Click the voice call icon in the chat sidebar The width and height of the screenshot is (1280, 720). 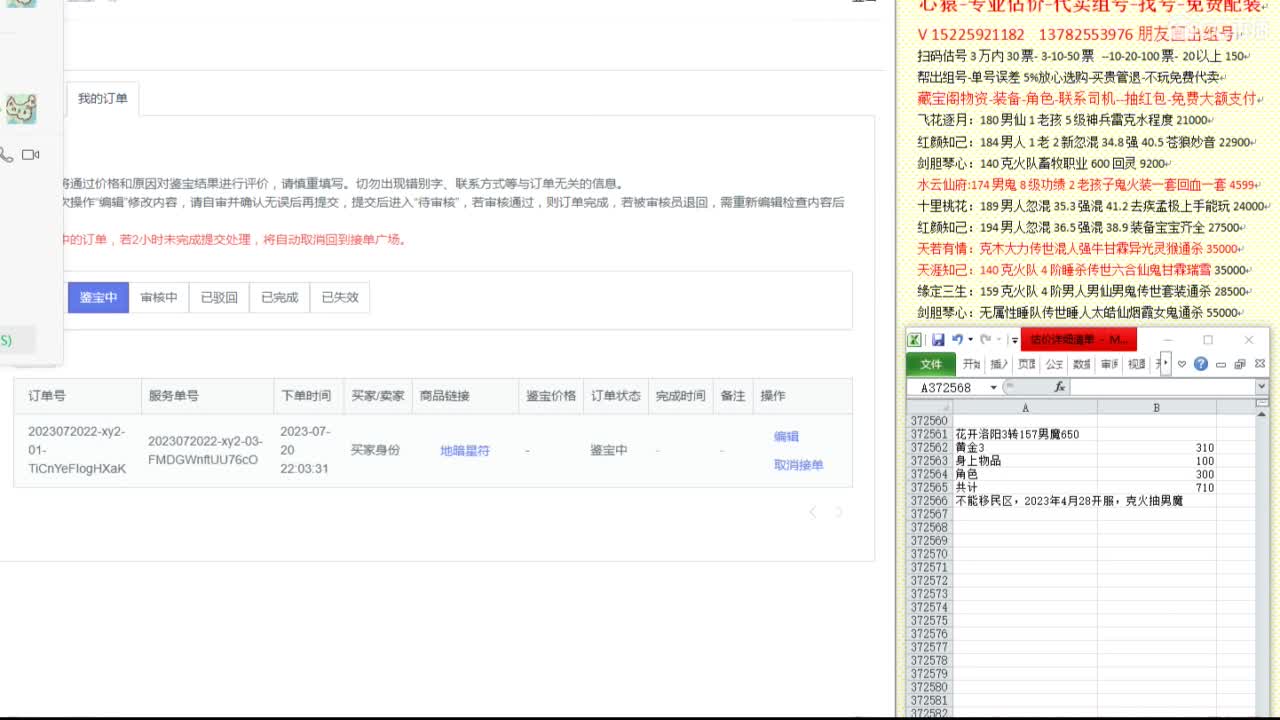coord(8,156)
